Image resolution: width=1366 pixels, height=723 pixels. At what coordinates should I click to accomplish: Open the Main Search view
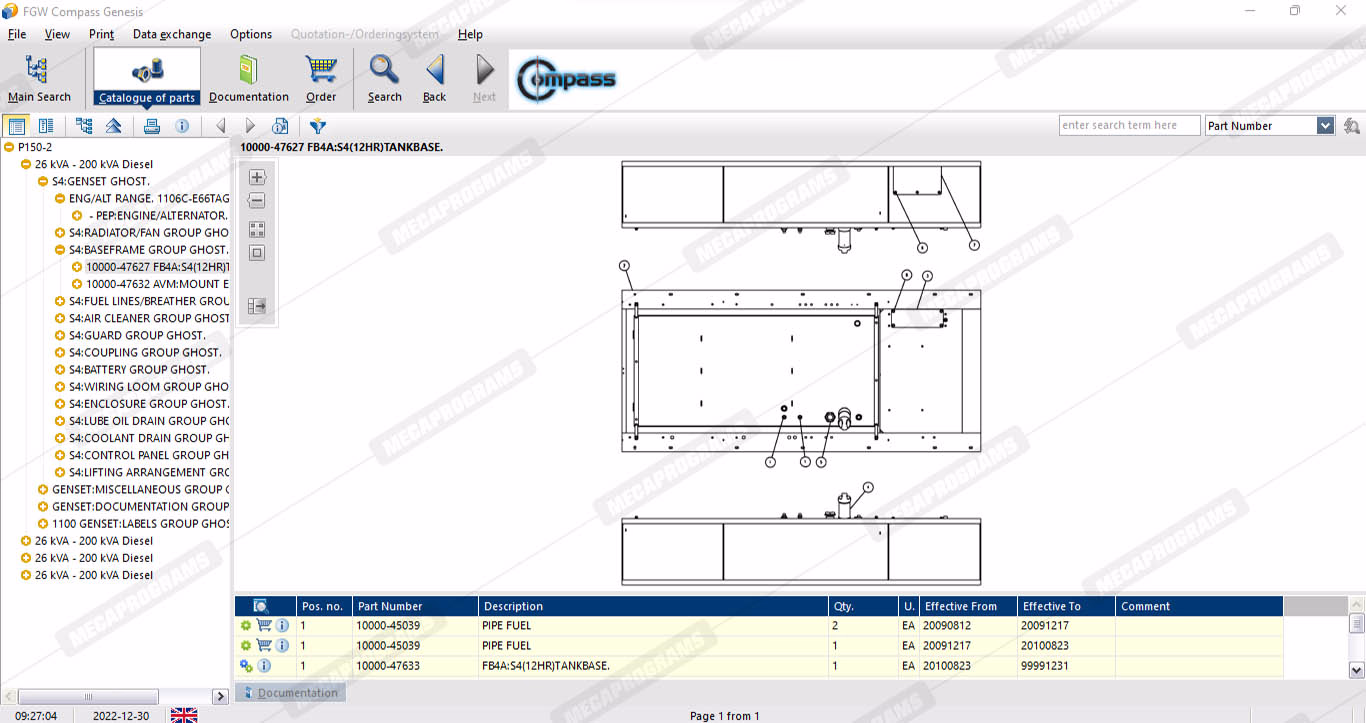(x=39, y=79)
